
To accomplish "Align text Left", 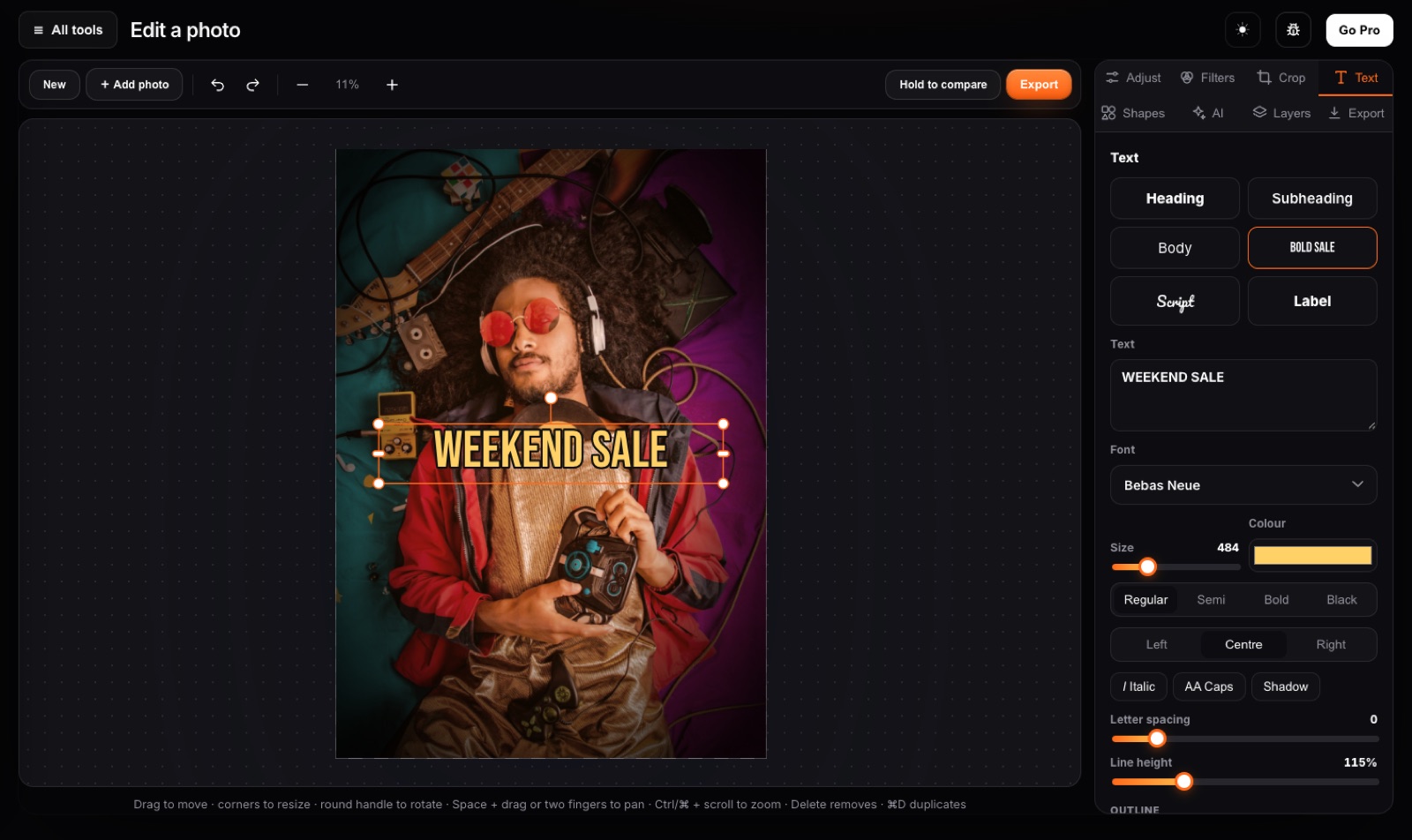I will pyautogui.click(x=1156, y=645).
